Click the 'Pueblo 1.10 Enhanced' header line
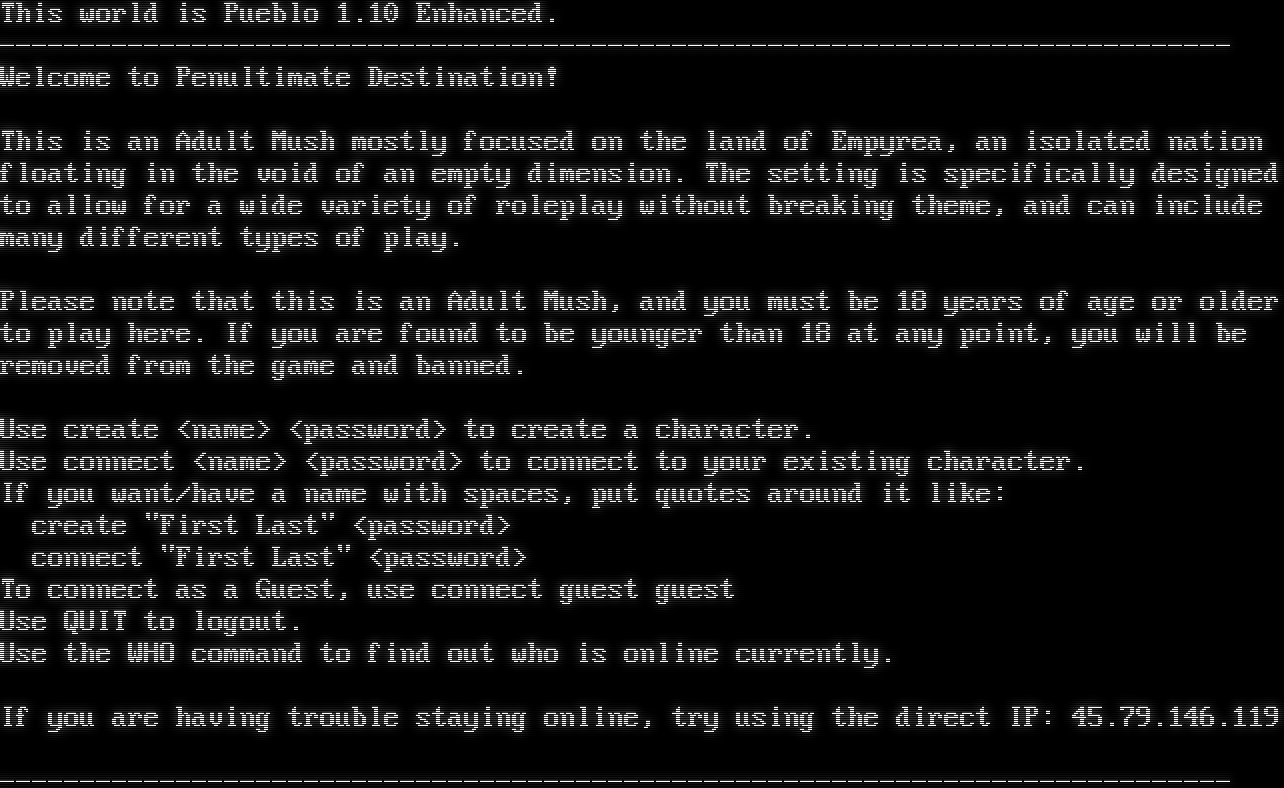This screenshot has height=788, width=1284. click(x=279, y=14)
